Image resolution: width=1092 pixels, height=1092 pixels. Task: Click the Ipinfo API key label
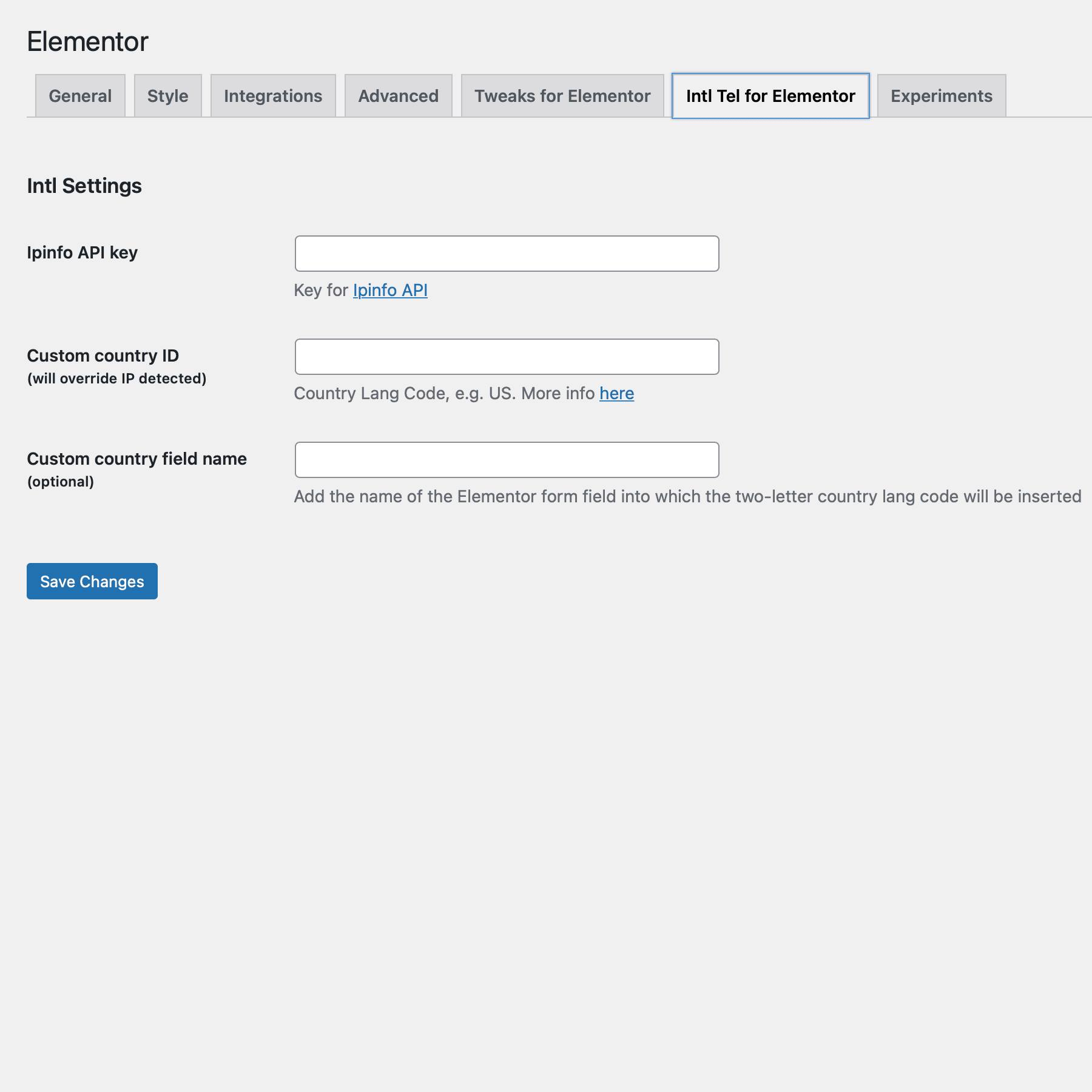(83, 252)
